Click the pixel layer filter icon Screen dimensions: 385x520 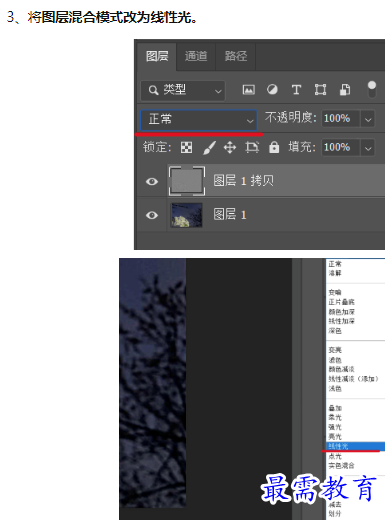pos(249,90)
